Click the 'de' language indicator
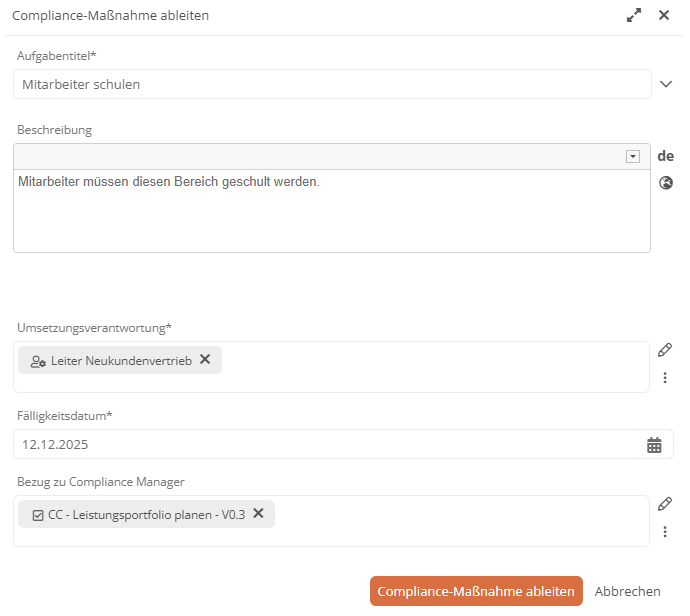The height and width of the screenshot is (616, 690). (666, 156)
